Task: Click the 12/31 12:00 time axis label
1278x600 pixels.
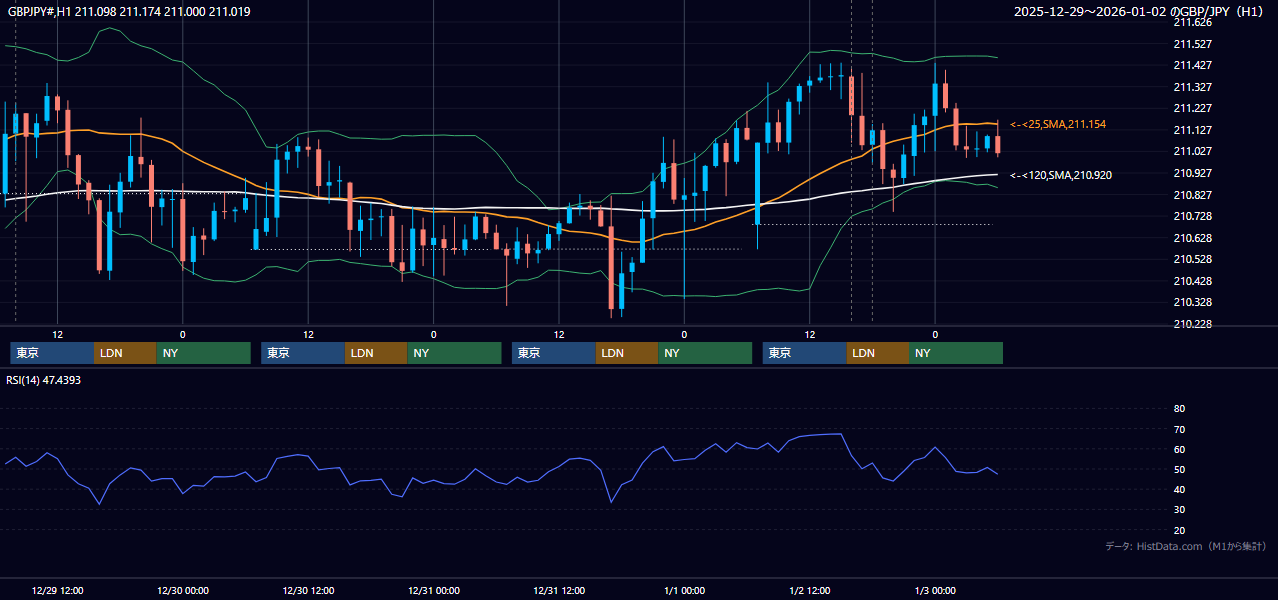Action: (x=559, y=590)
